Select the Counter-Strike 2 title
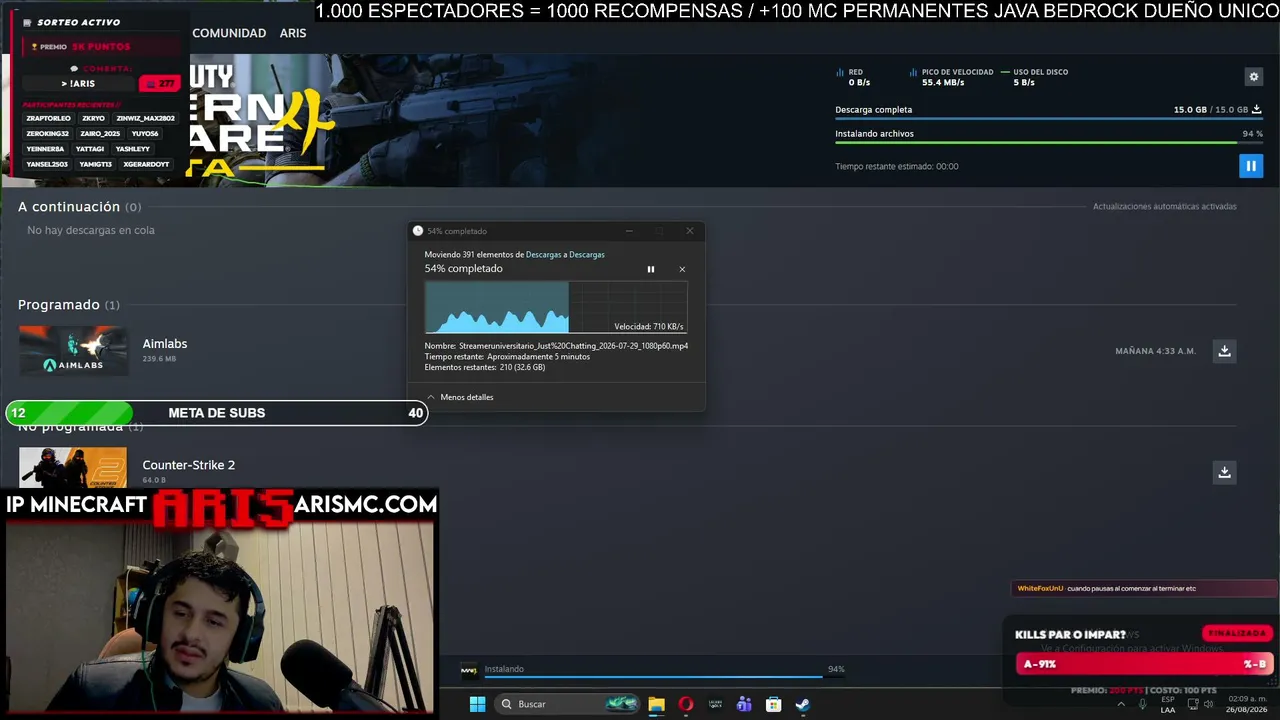 pos(189,465)
